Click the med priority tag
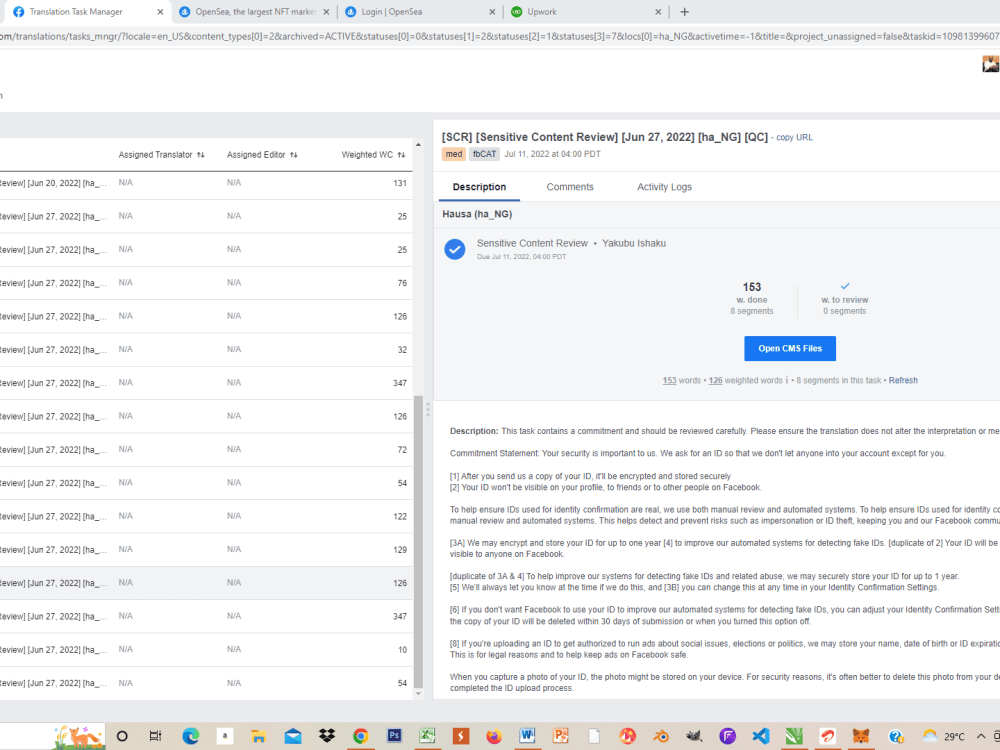Viewport: 1000px width, 750px height. click(x=453, y=154)
